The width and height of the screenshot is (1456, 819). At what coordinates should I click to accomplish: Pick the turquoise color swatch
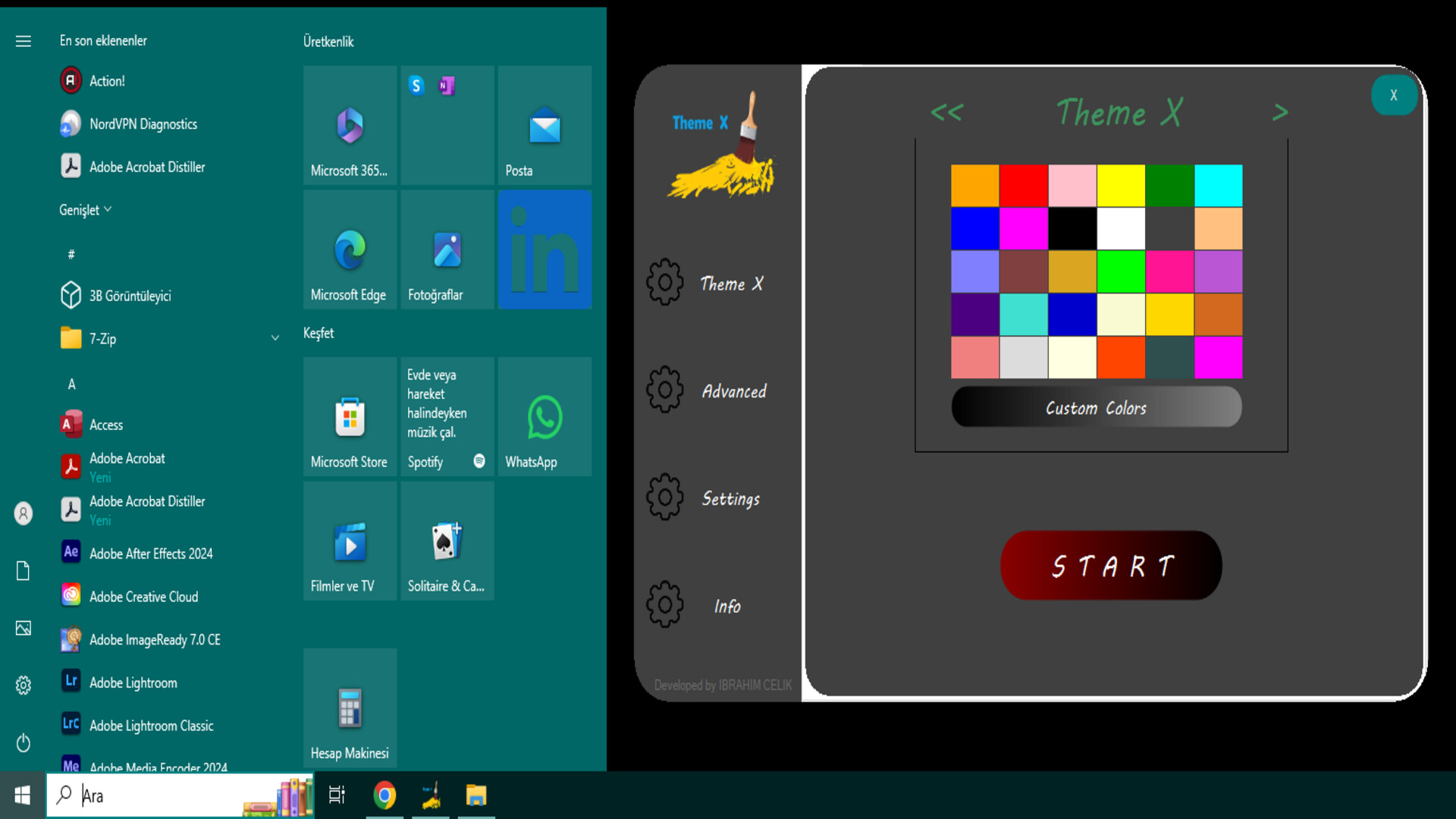(x=1023, y=315)
